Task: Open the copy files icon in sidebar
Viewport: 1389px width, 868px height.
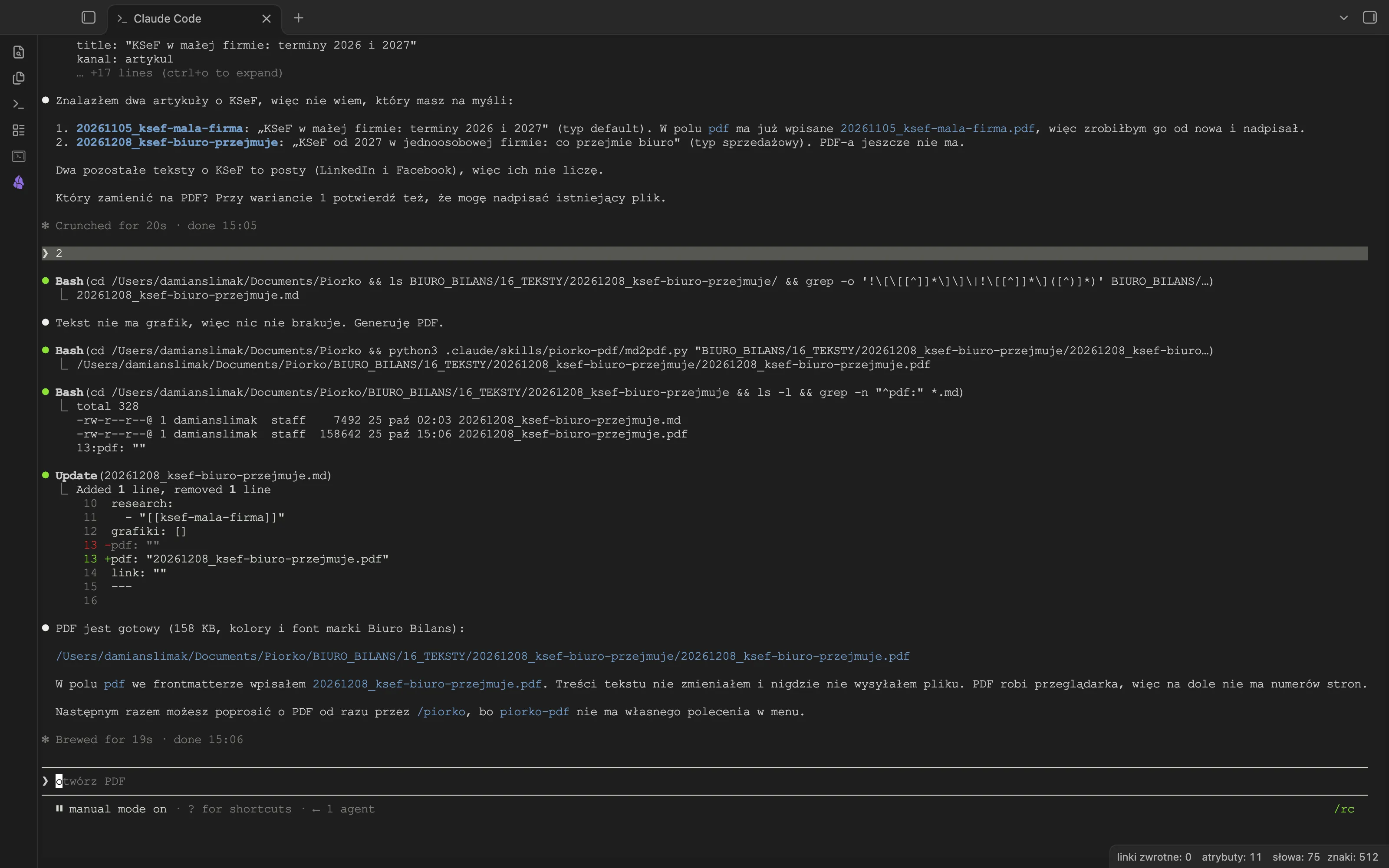Action: pyautogui.click(x=18, y=78)
